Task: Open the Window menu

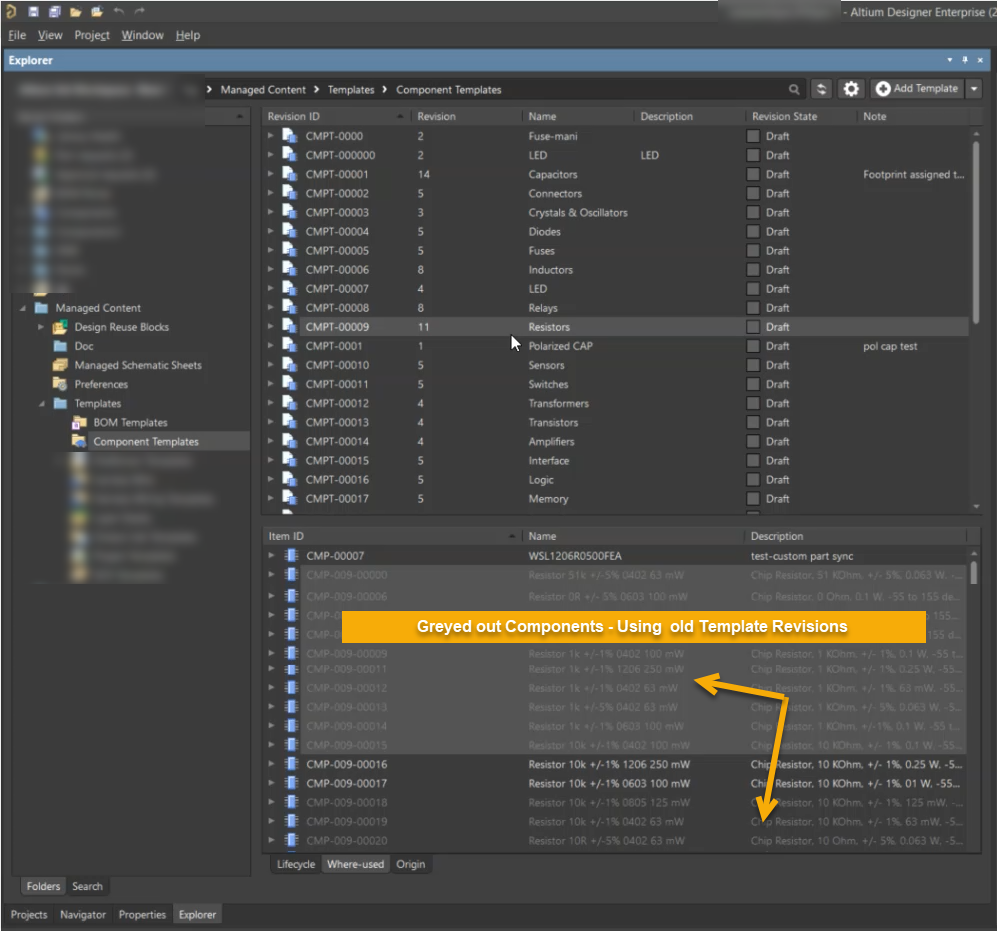Action: pyautogui.click(x=142, y=34)
